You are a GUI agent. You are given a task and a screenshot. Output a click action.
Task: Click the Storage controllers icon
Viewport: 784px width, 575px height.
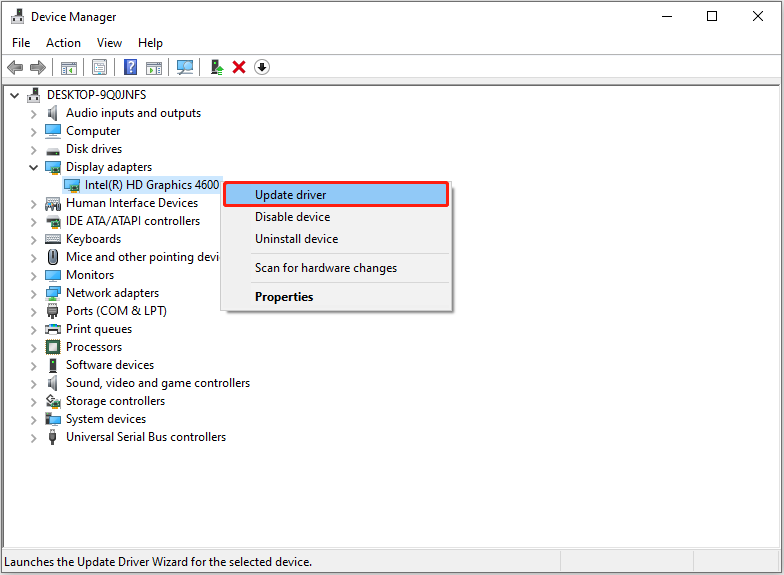[52, 401]
